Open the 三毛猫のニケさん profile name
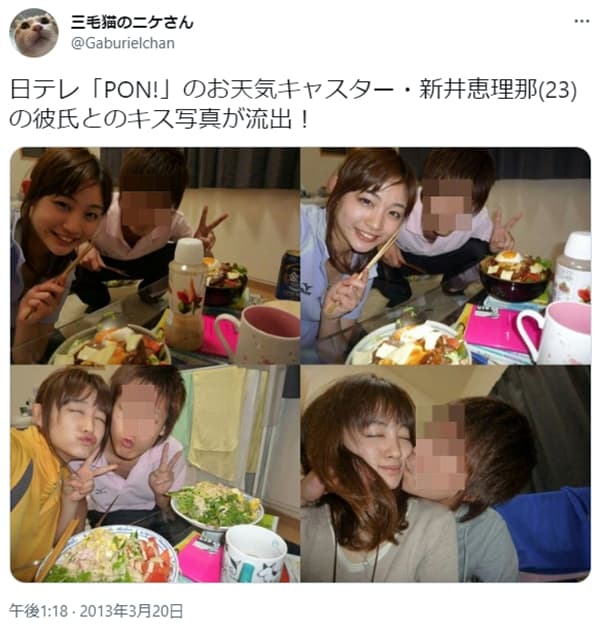The image size is (600, 632). click(x=132, y=22)
